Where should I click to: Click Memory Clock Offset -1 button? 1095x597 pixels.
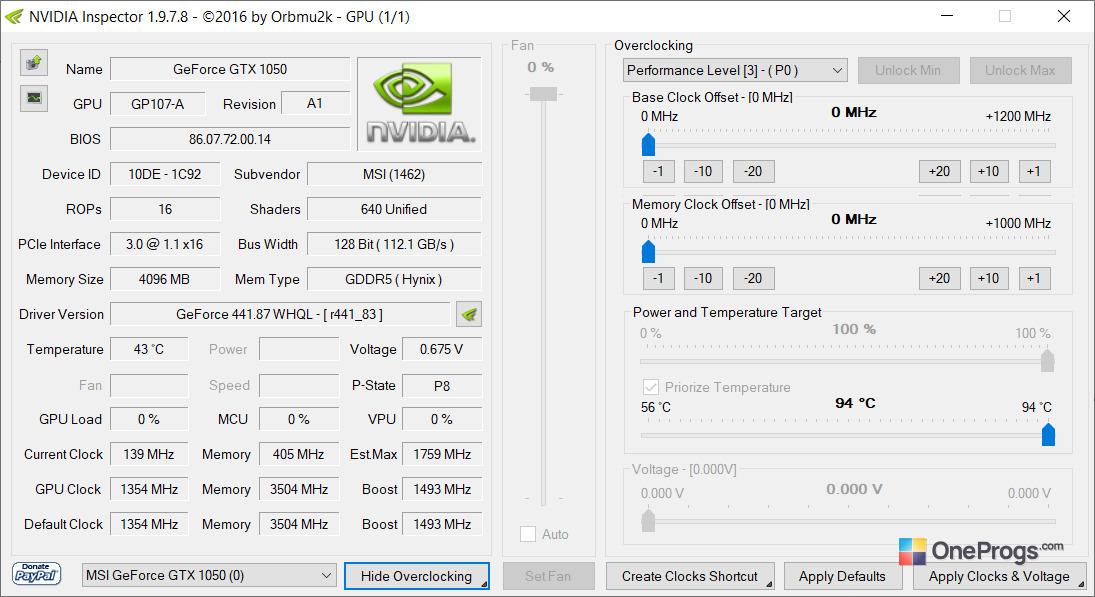pyautogui.click(x=659, y=278)
